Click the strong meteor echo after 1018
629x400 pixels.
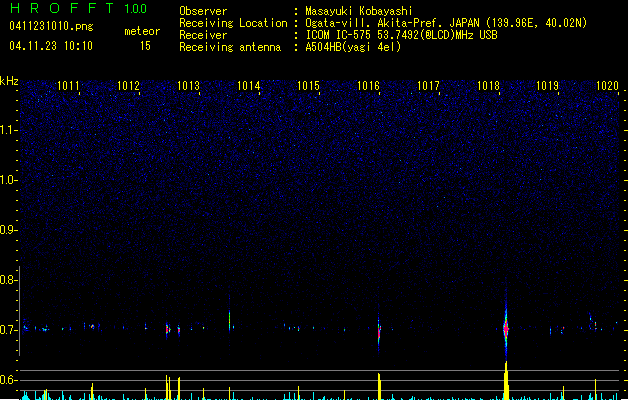[506, 328]
